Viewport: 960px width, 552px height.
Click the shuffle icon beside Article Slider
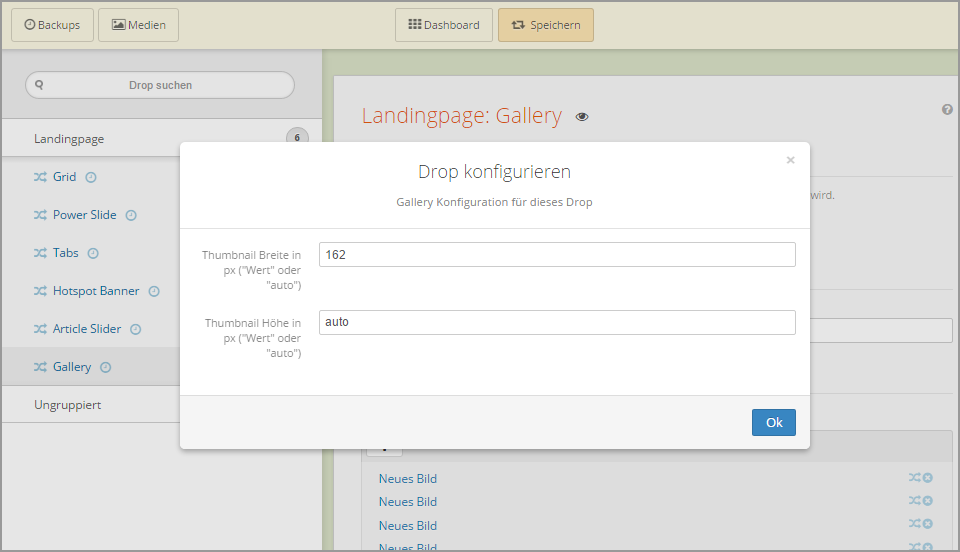click(40, 329)
